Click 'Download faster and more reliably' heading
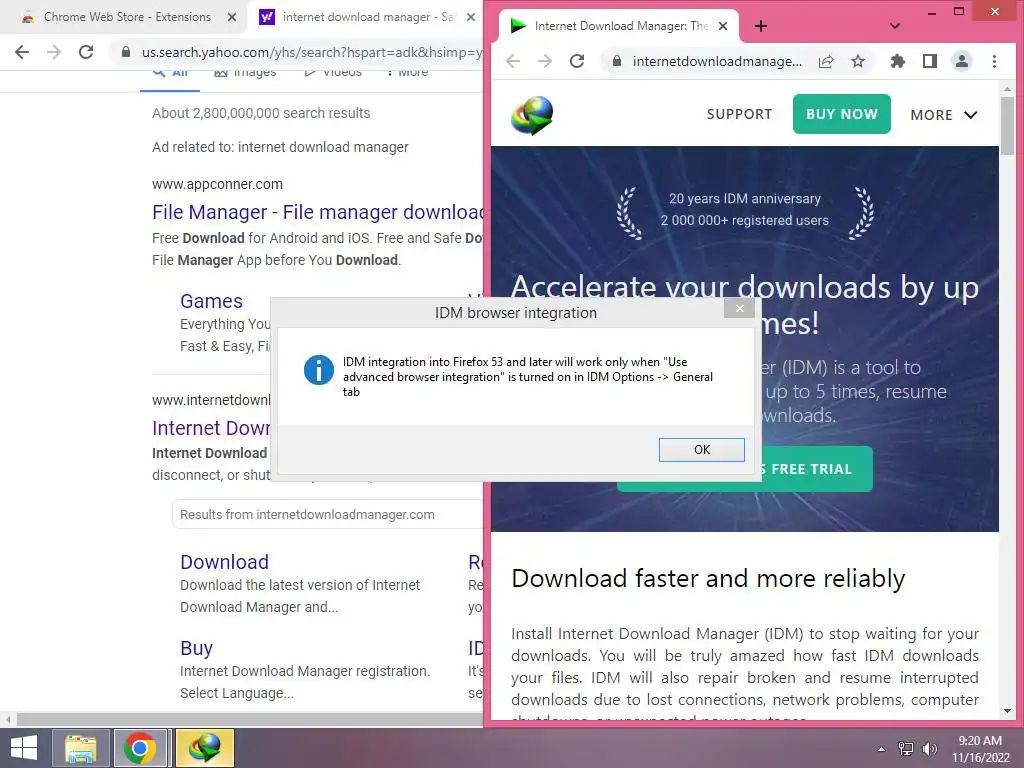The height and width of the screenshot is (768, 1024). 708,579
